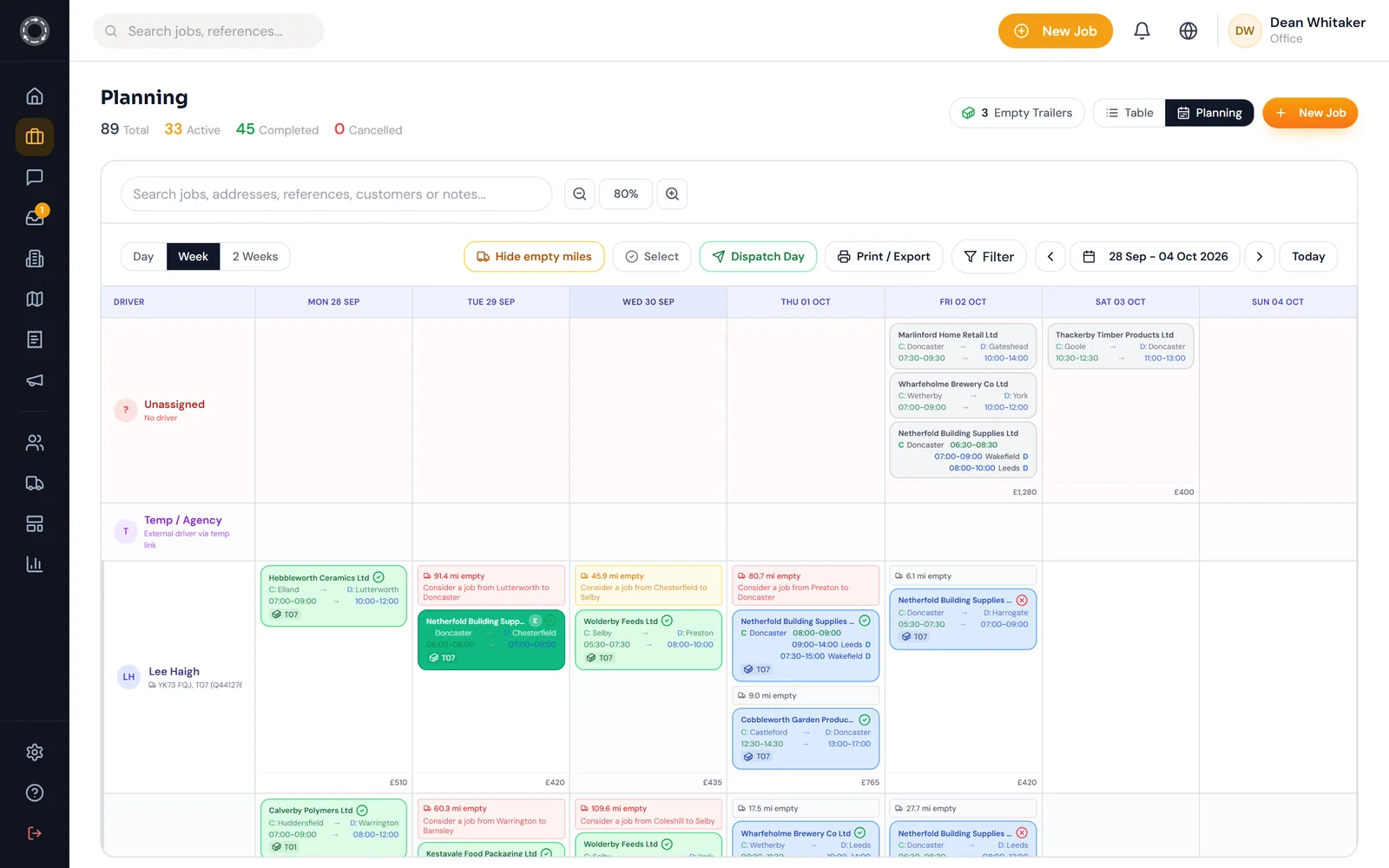Open the megaphone announcements icon
The width and height of the screenshot is (1389, 868).
pos(35,380)
